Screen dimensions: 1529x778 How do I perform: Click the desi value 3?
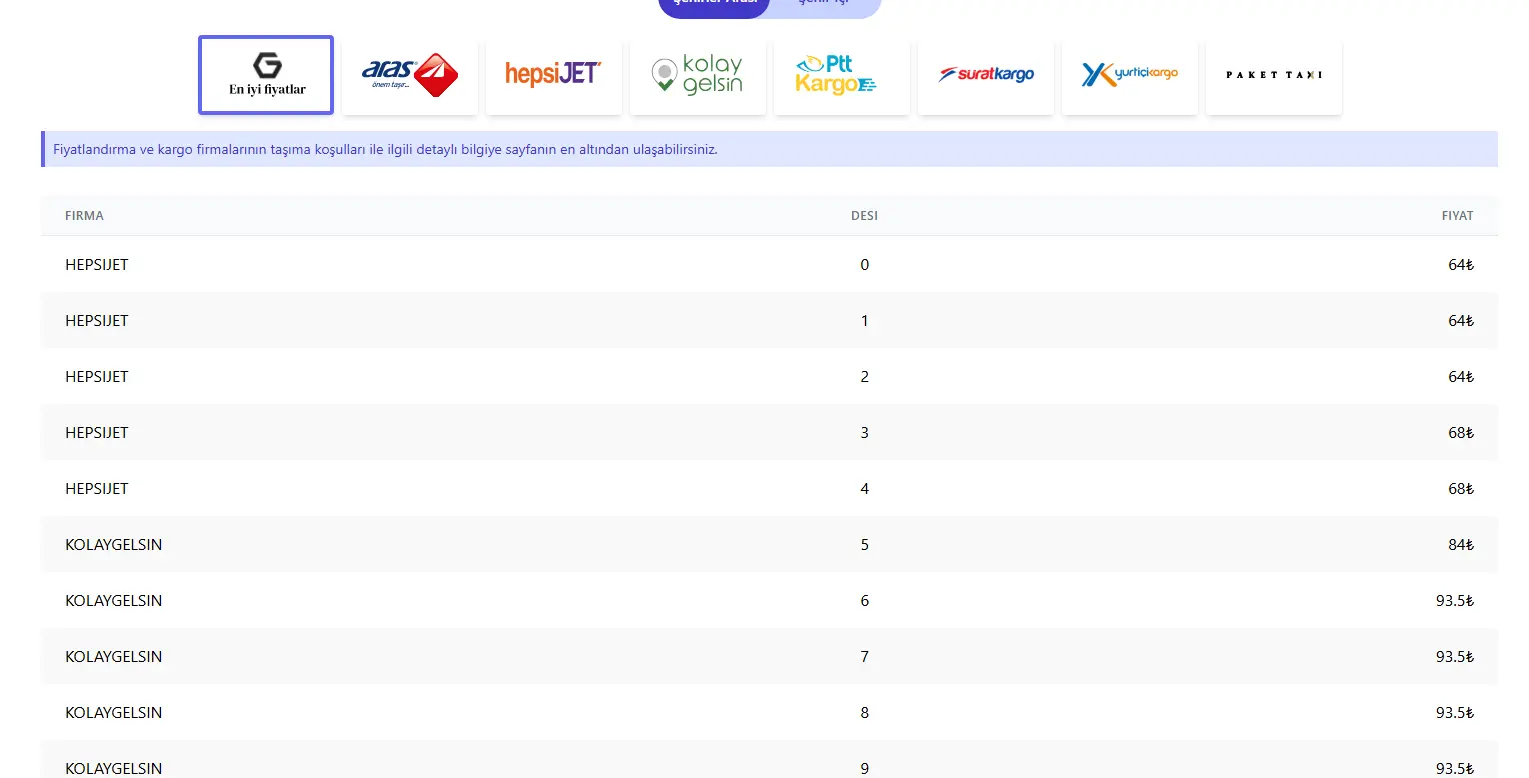coord(865,433)
